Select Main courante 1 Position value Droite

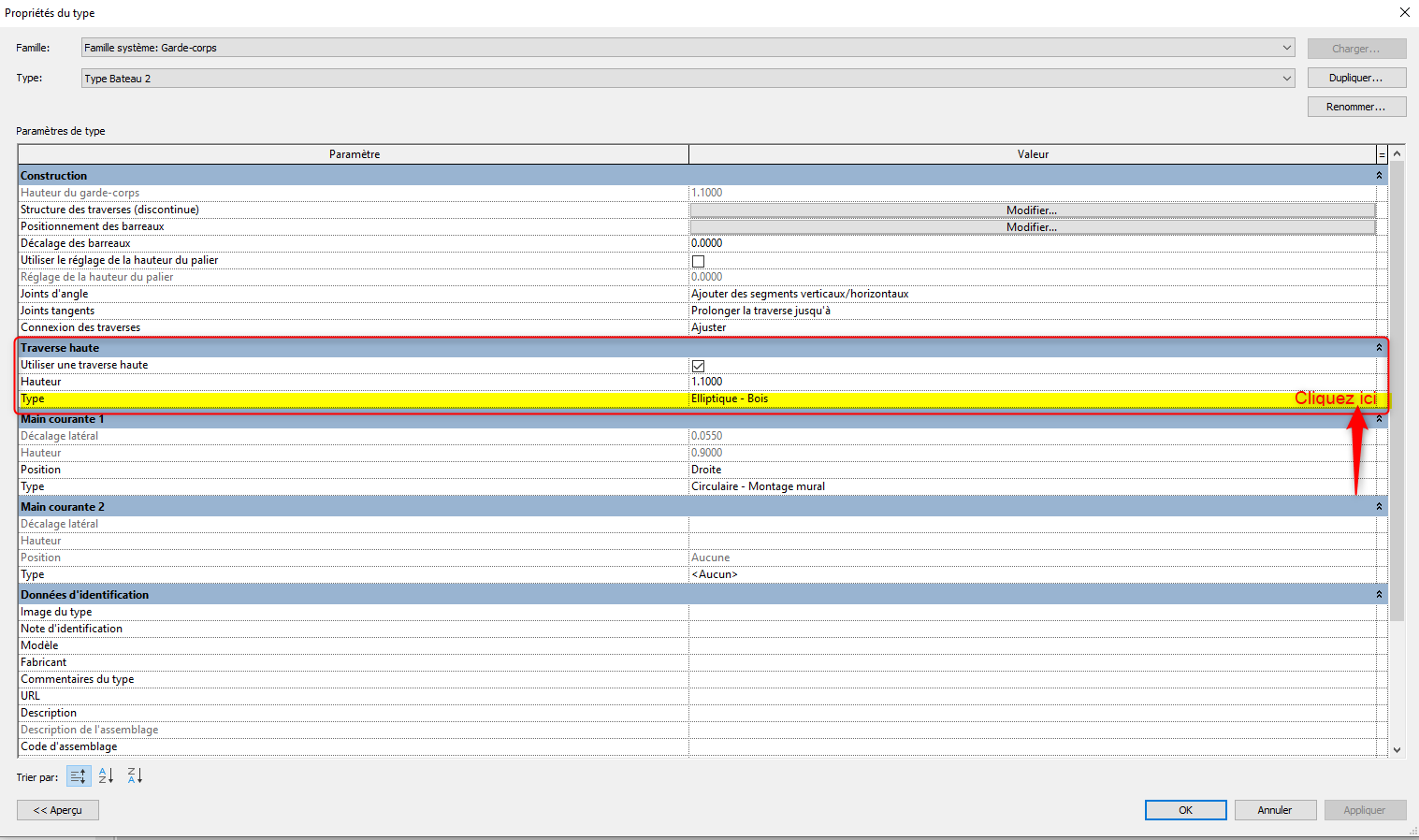point(1033,470)
